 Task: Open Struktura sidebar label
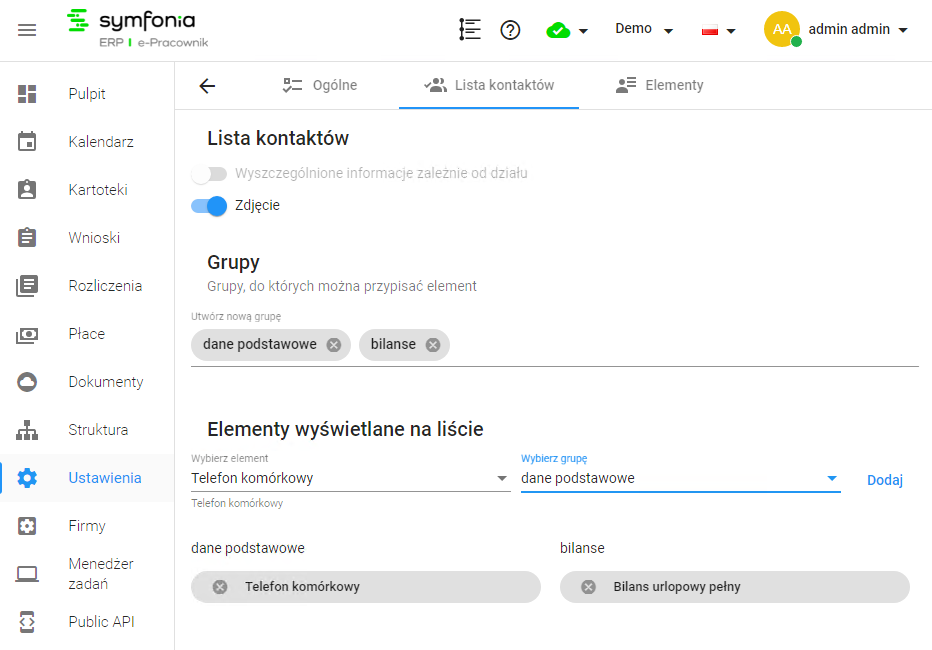98,430
